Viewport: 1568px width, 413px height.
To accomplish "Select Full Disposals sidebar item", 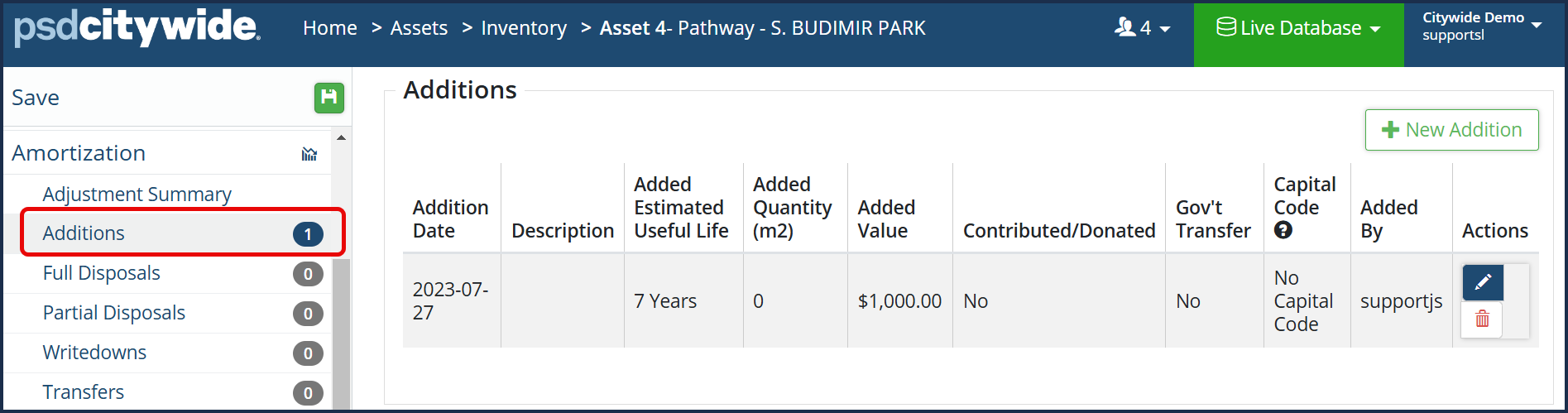I will (101, 273).
